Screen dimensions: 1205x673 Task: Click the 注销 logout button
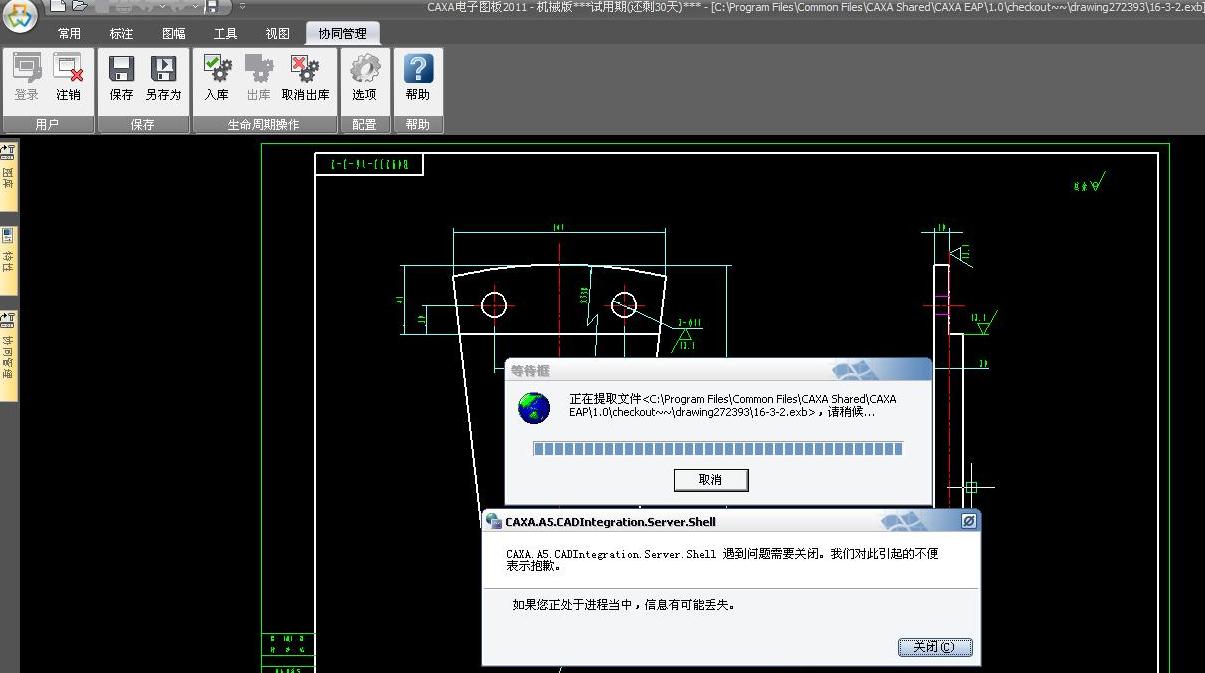pos(69,78)
